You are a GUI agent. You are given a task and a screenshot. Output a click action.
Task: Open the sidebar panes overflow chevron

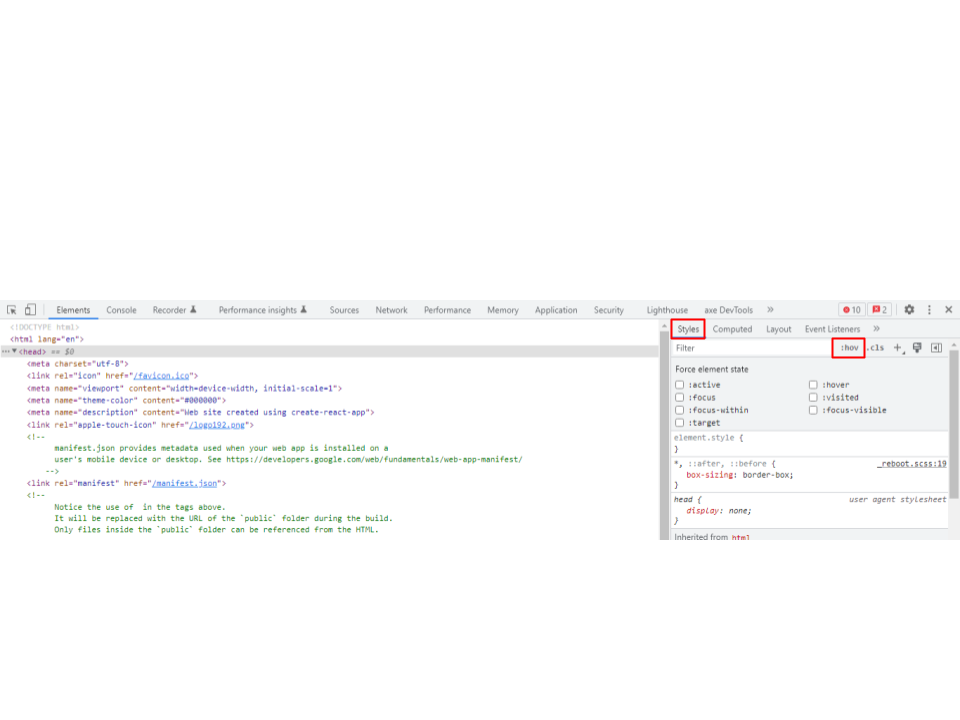tap(877, 329)
